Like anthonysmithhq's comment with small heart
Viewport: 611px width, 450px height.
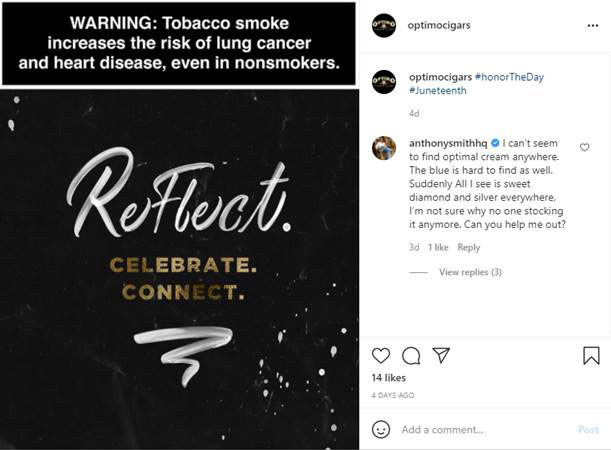585,148
